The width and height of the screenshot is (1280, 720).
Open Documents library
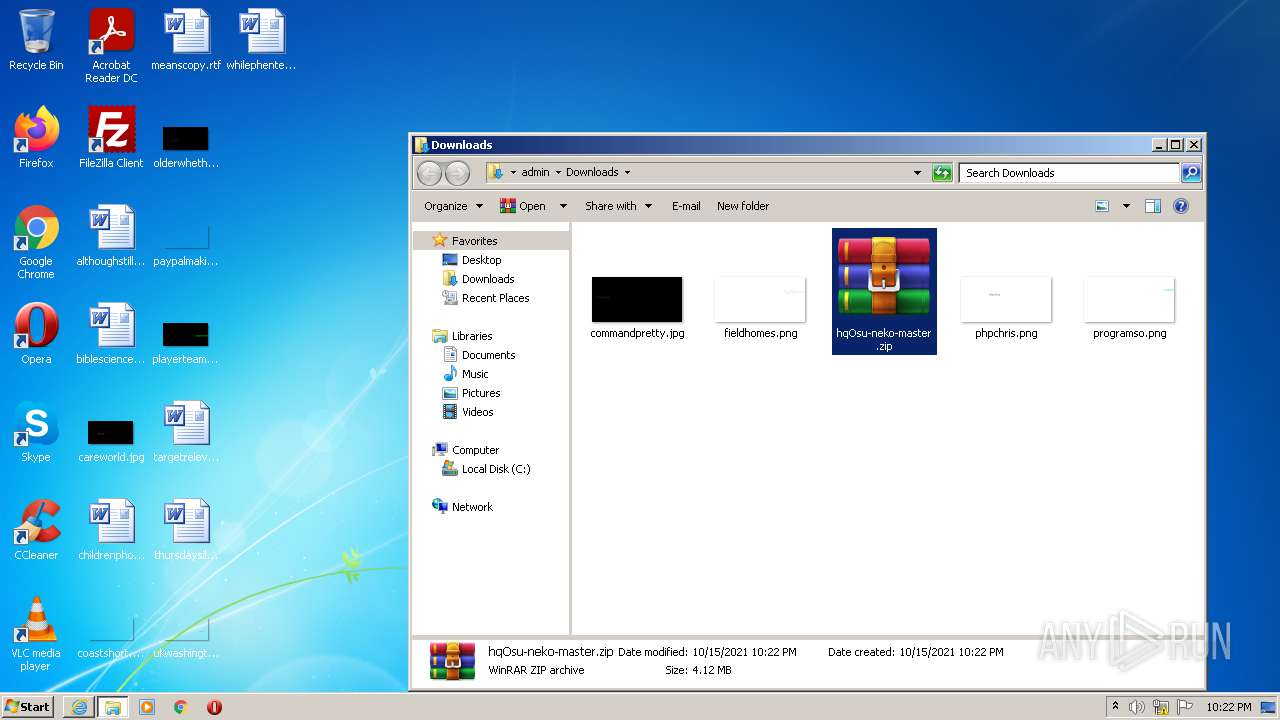(x=488, y=355)
